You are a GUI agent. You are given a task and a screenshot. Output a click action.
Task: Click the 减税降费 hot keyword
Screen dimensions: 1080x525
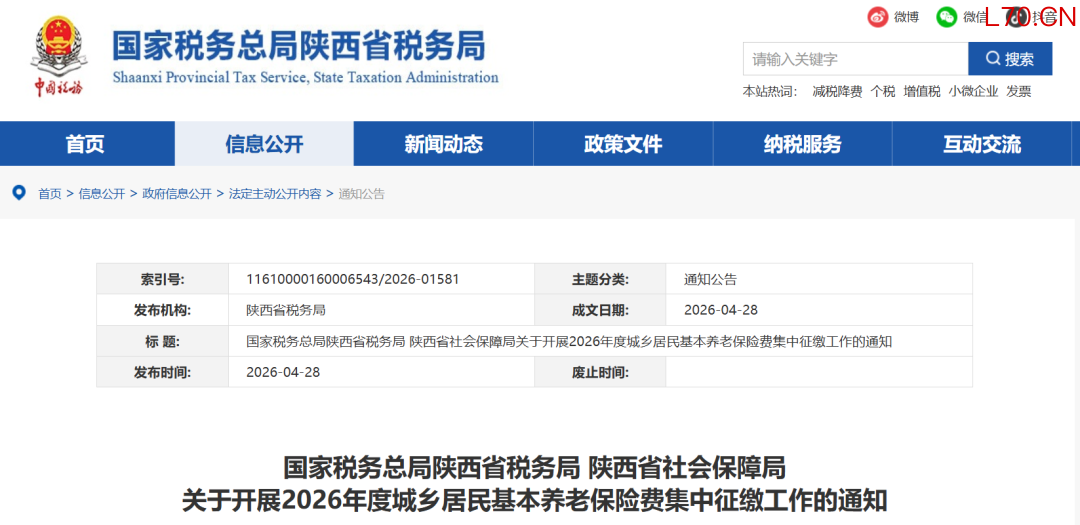coord(837,91)
